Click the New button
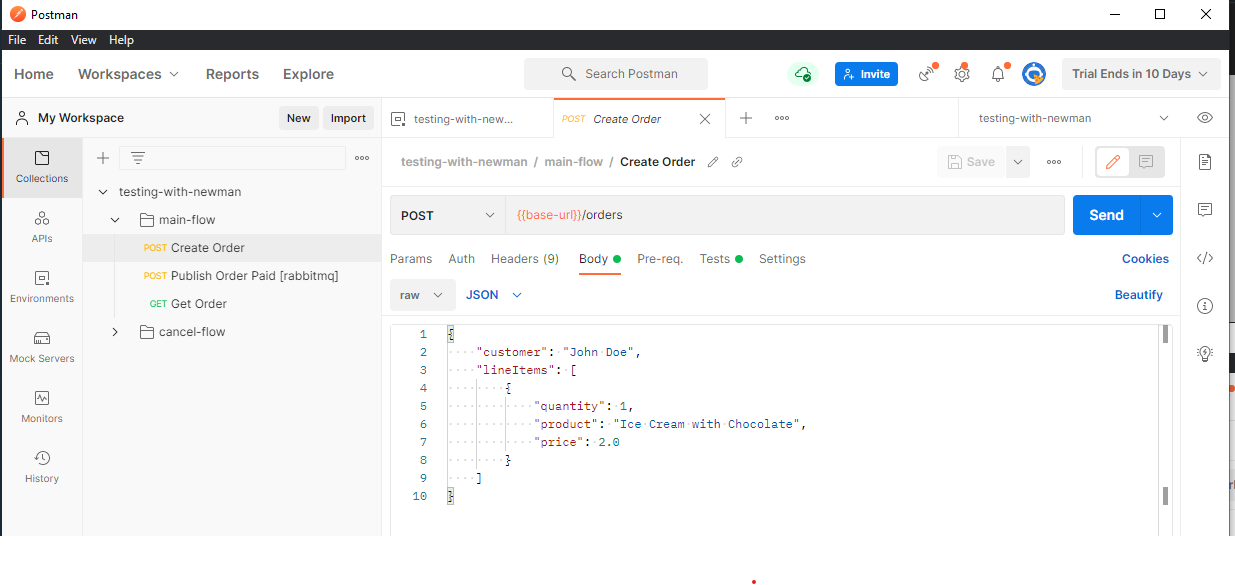Image resolution: width=1235 pixels, height=585 pixels. (299, 118)
